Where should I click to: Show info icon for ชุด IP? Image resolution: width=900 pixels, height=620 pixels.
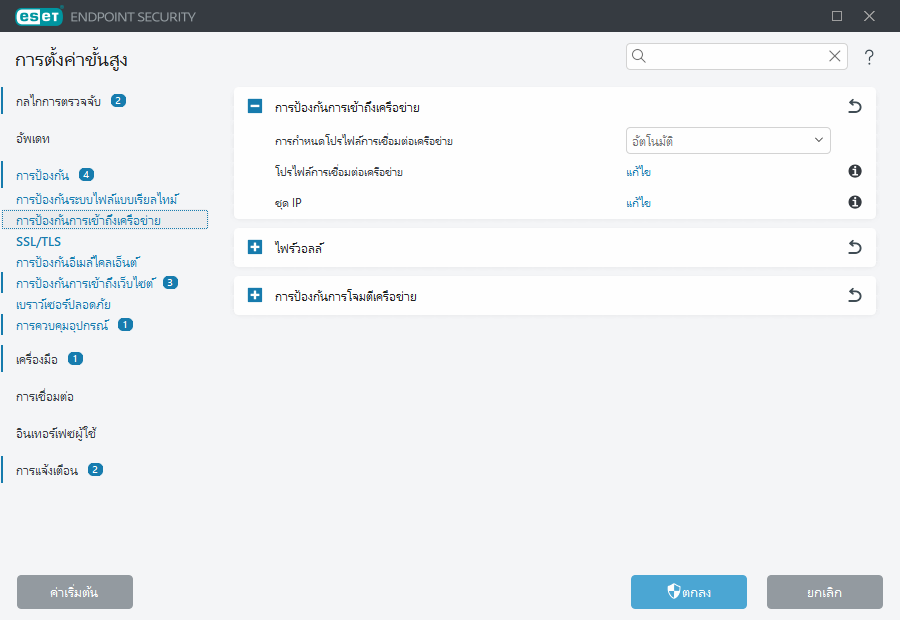[855, 202]
